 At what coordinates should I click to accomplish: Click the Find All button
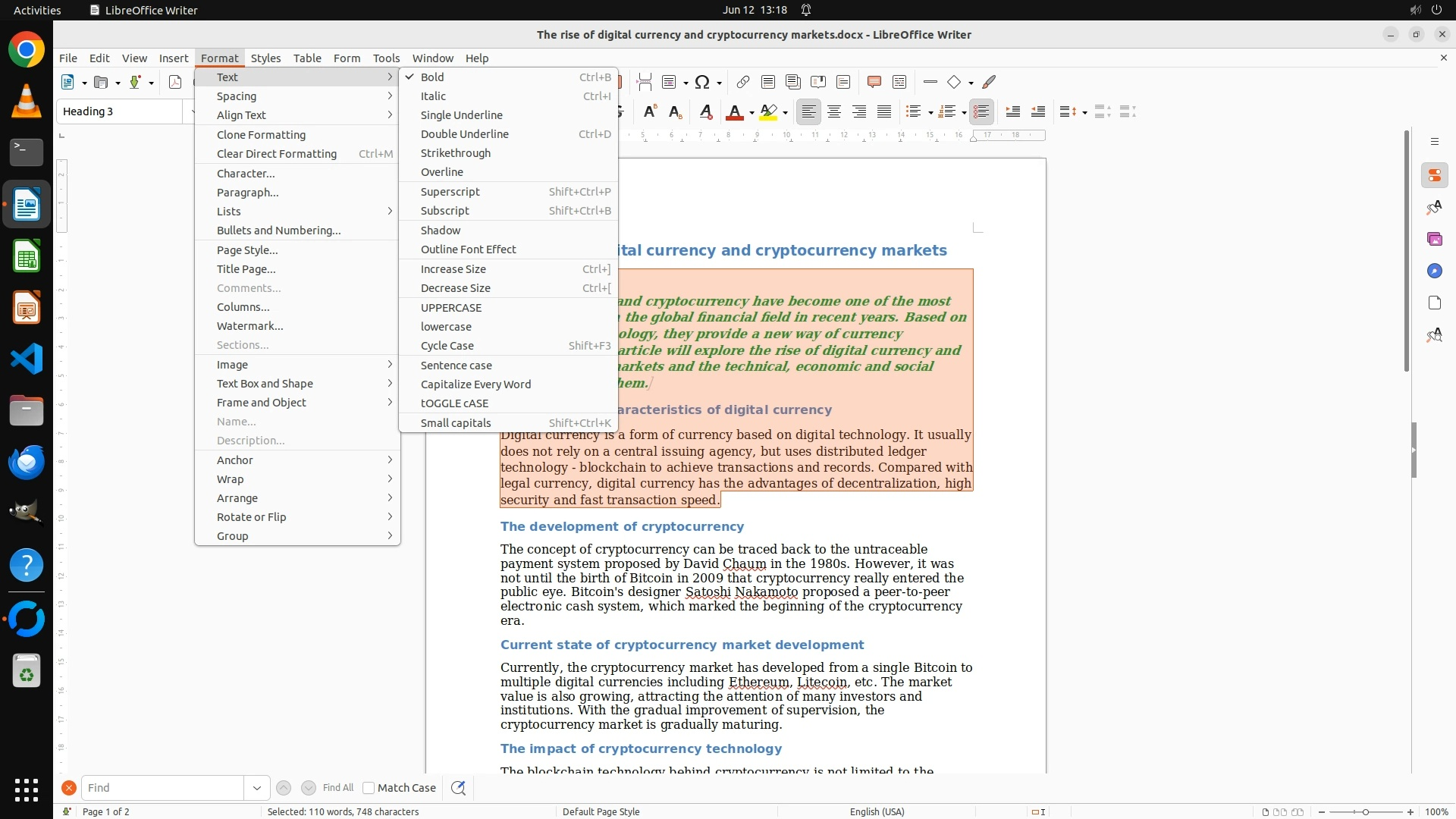[x=337, y=788]
